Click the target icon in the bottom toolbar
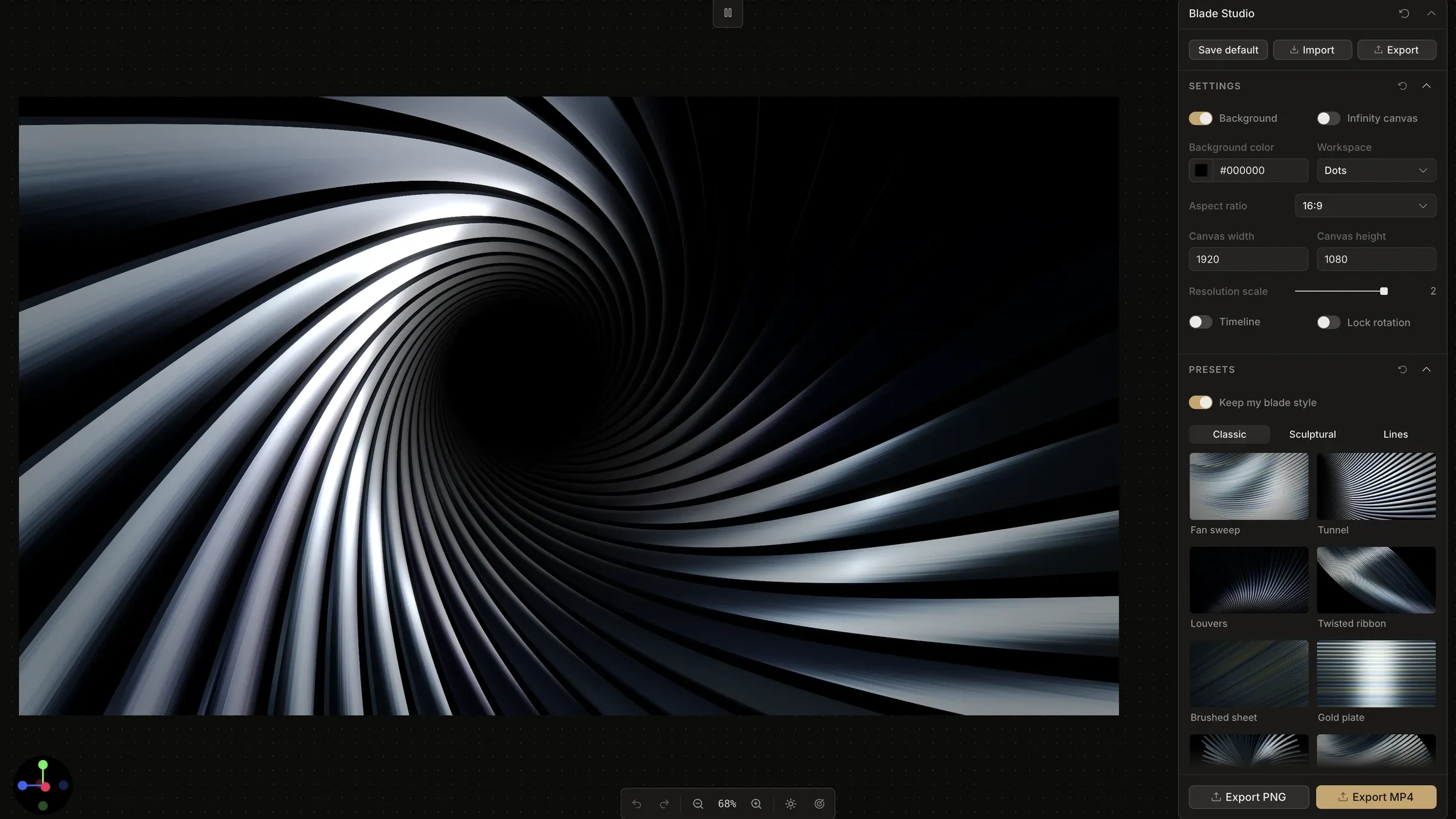The image size is (1456, 819). click(x=819, y=804)
